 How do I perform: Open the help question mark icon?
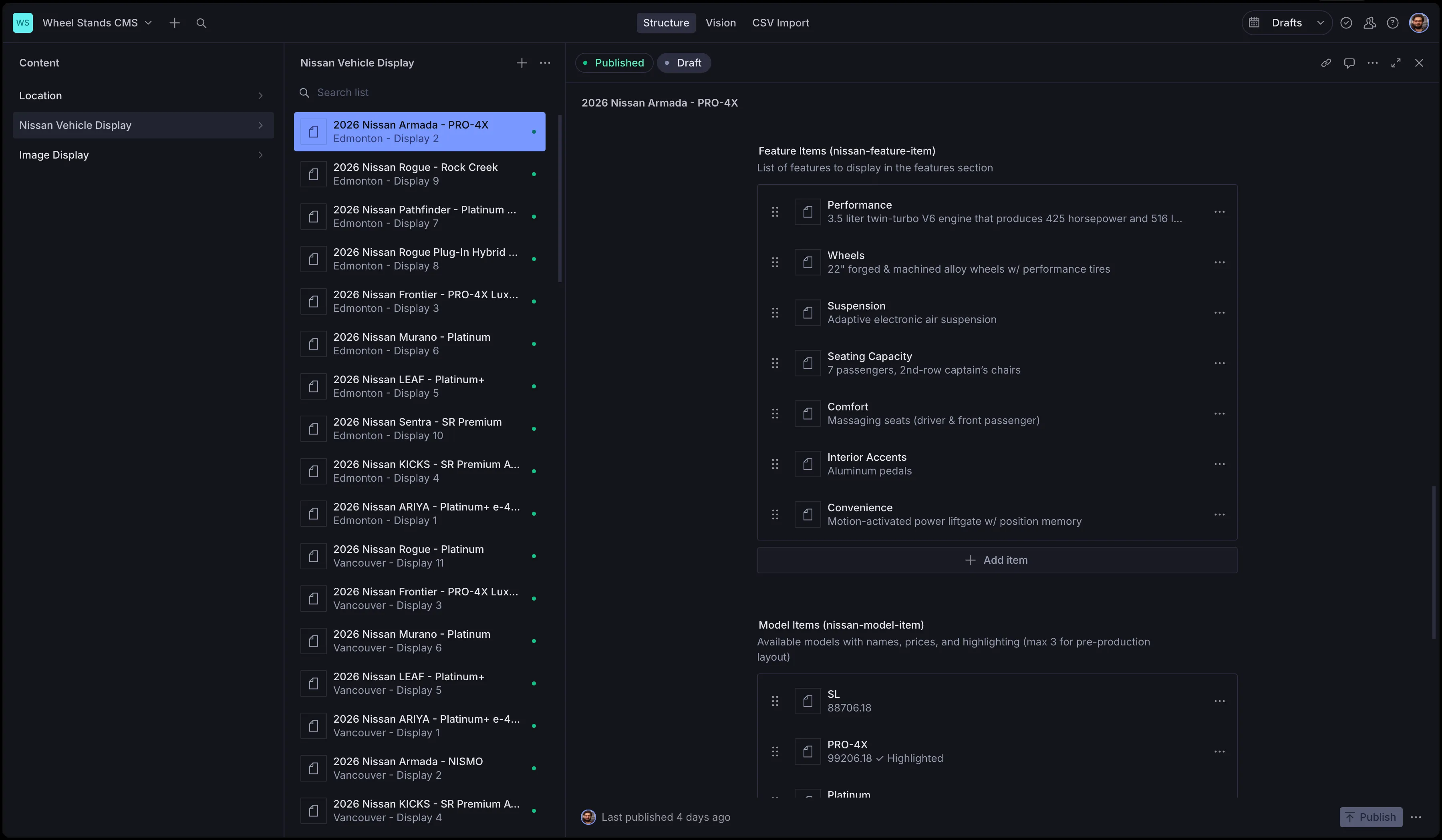coord(1392,23)
